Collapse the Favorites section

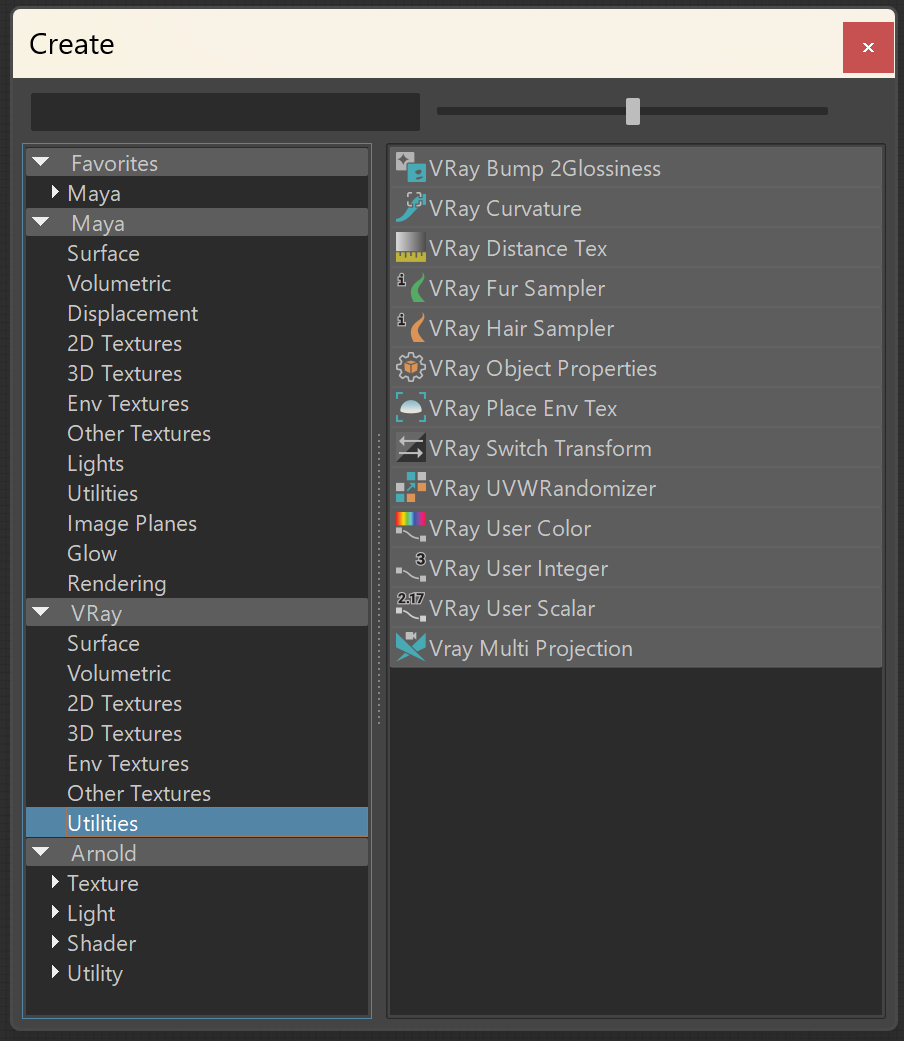point(41,161)
